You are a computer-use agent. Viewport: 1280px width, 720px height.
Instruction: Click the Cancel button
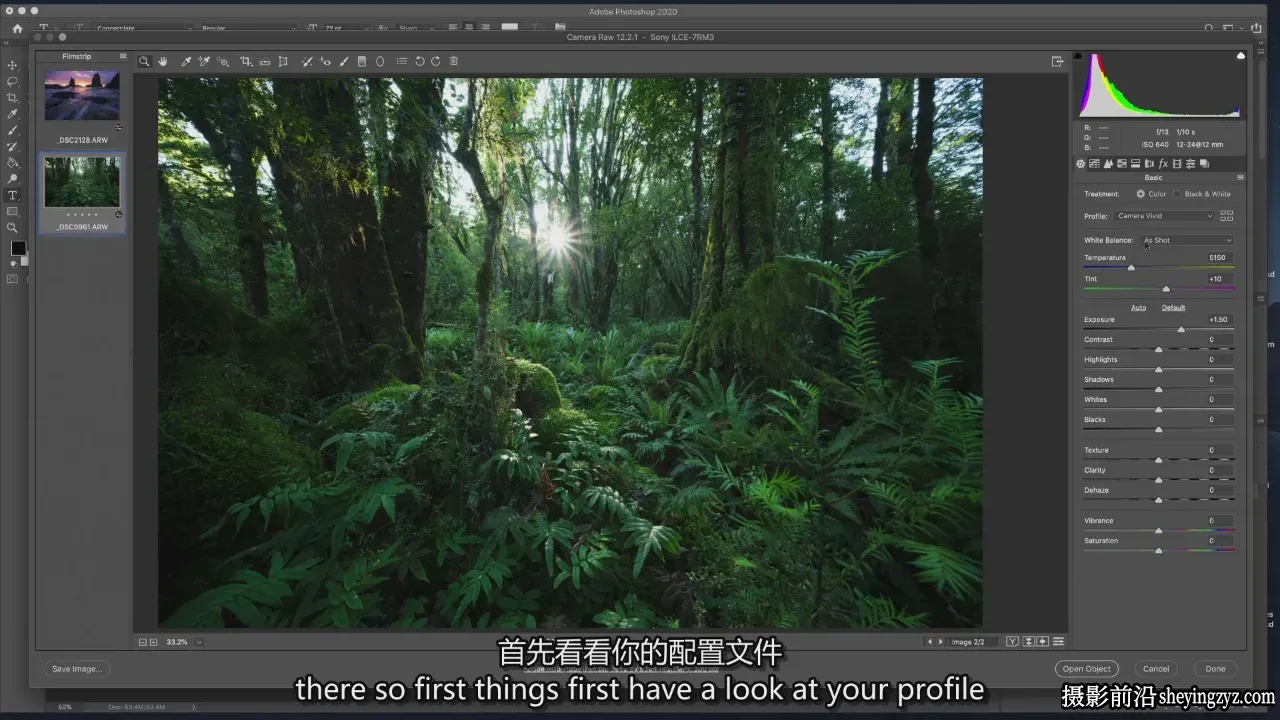tap(1156, 669)
